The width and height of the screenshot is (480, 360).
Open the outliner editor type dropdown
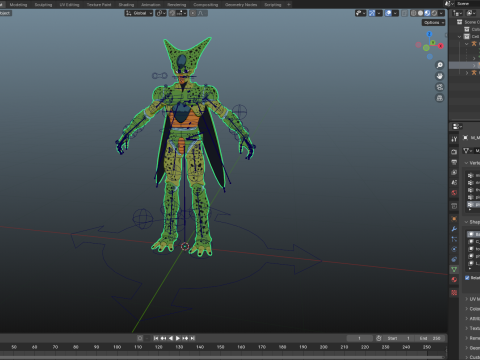[457, 13]
